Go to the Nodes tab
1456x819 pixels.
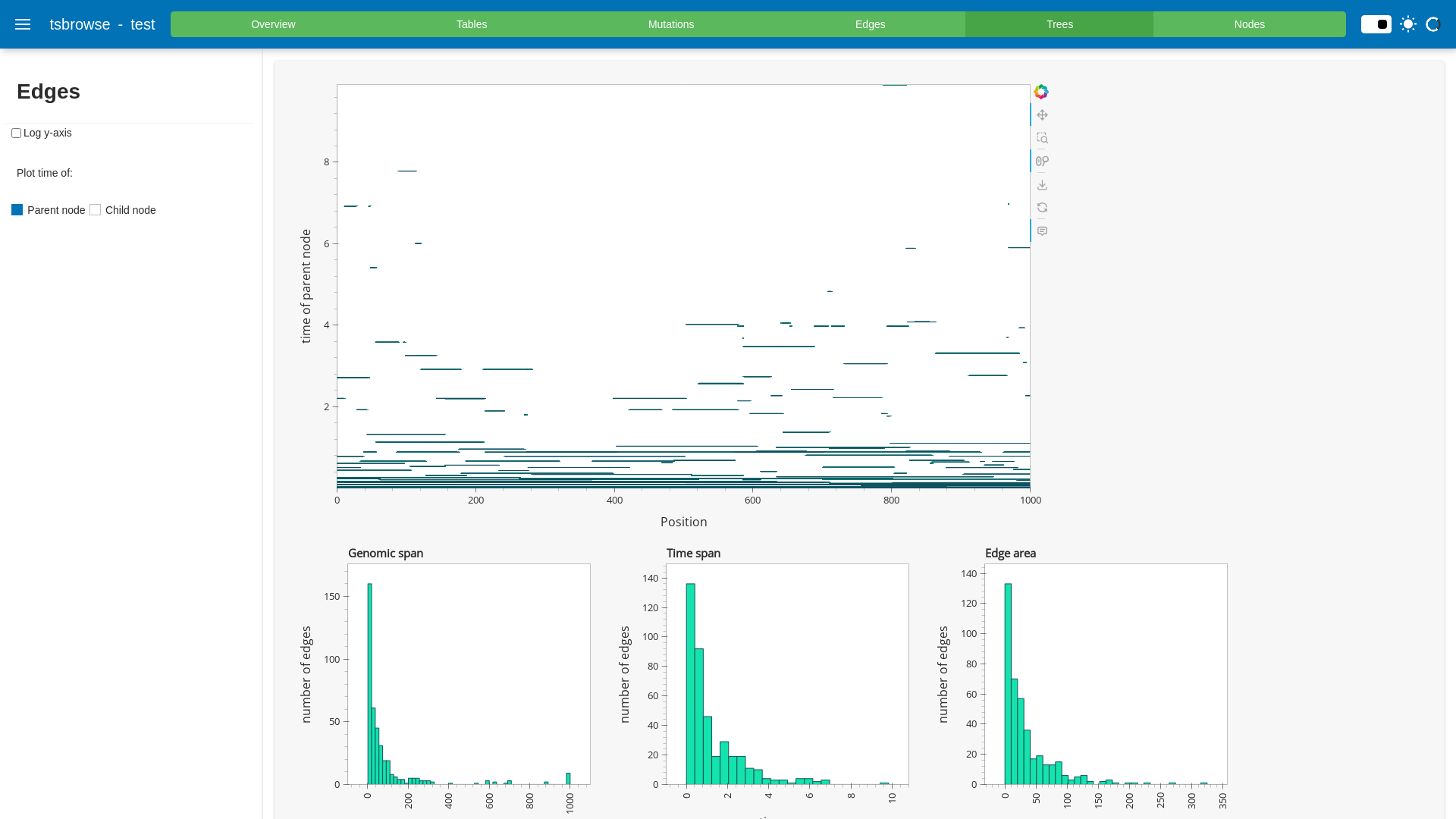point(1249,24)
